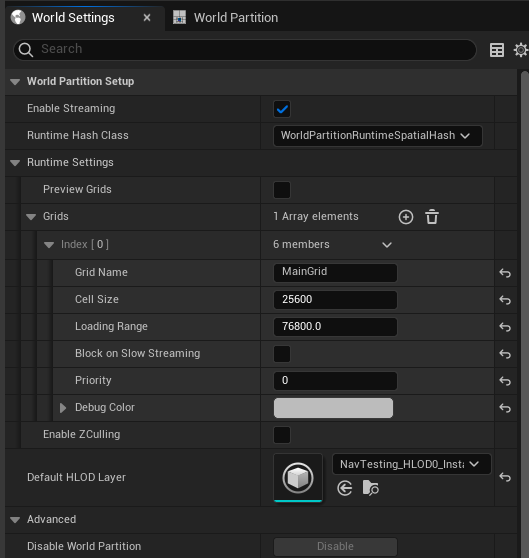
Task: Collapse the Grids array
Action: [31, 217]
